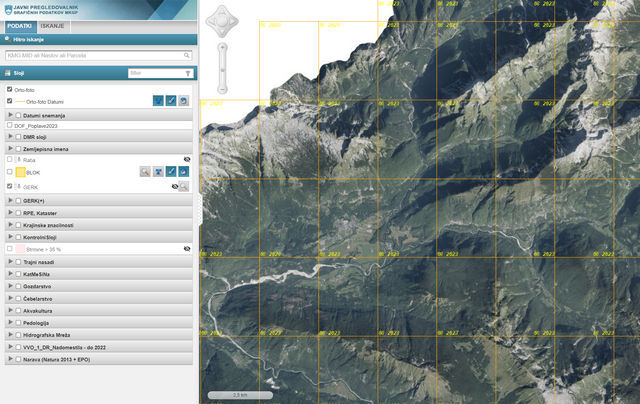
Task: Click the magnifier icon in BLOK row
Action: coord(145,172)
